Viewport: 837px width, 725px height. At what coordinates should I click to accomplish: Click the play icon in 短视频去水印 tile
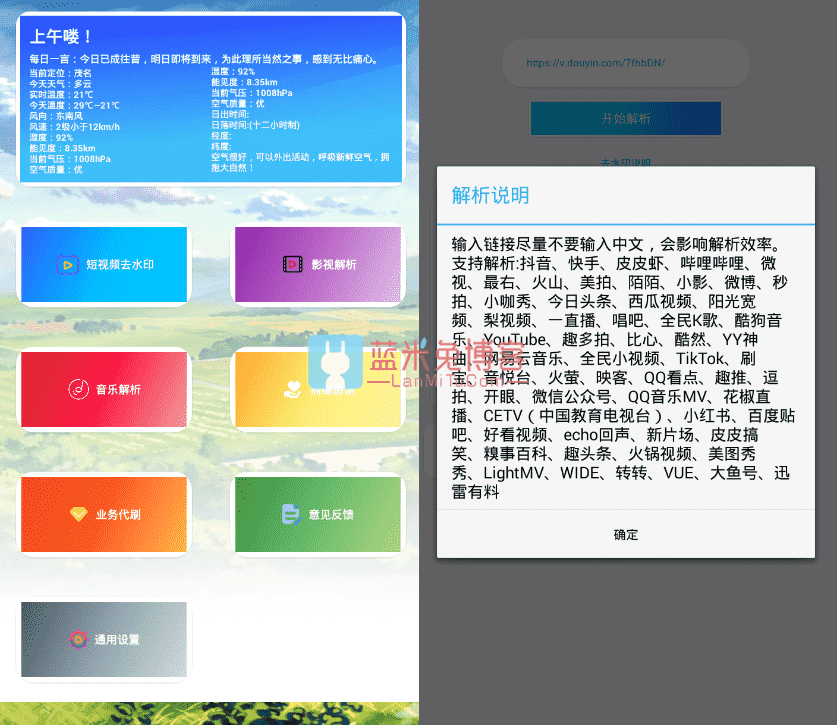(x=67, y=265)
